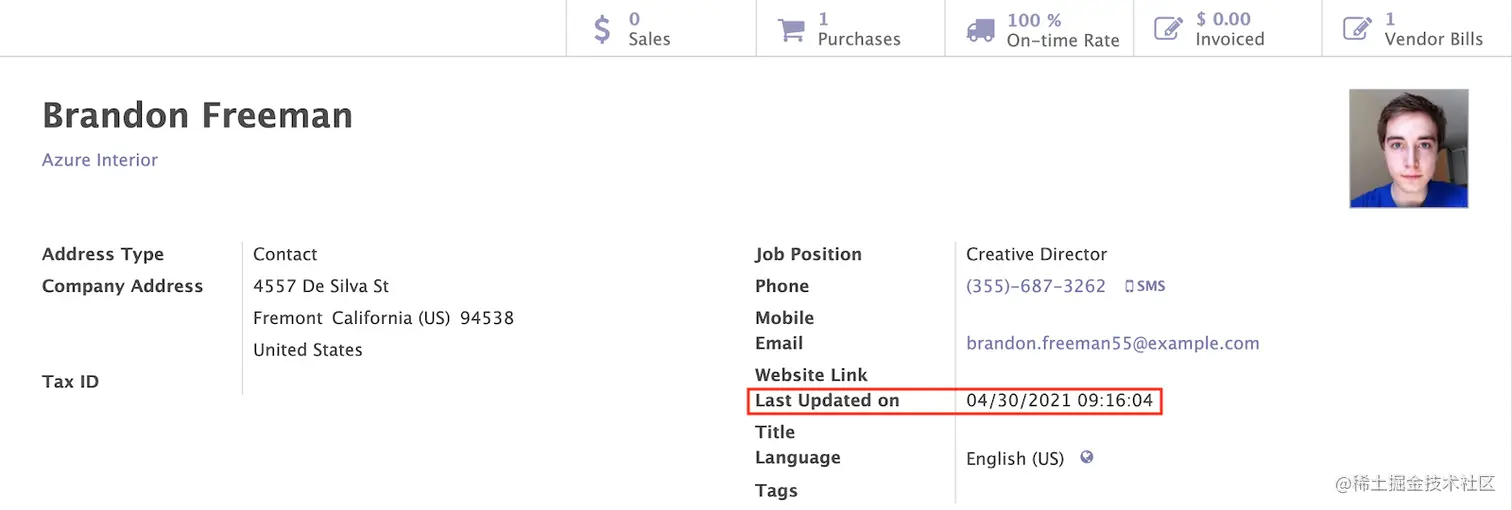Click the Address Type label
Viewport: 1512px width, 510px height.
(103, 254)
